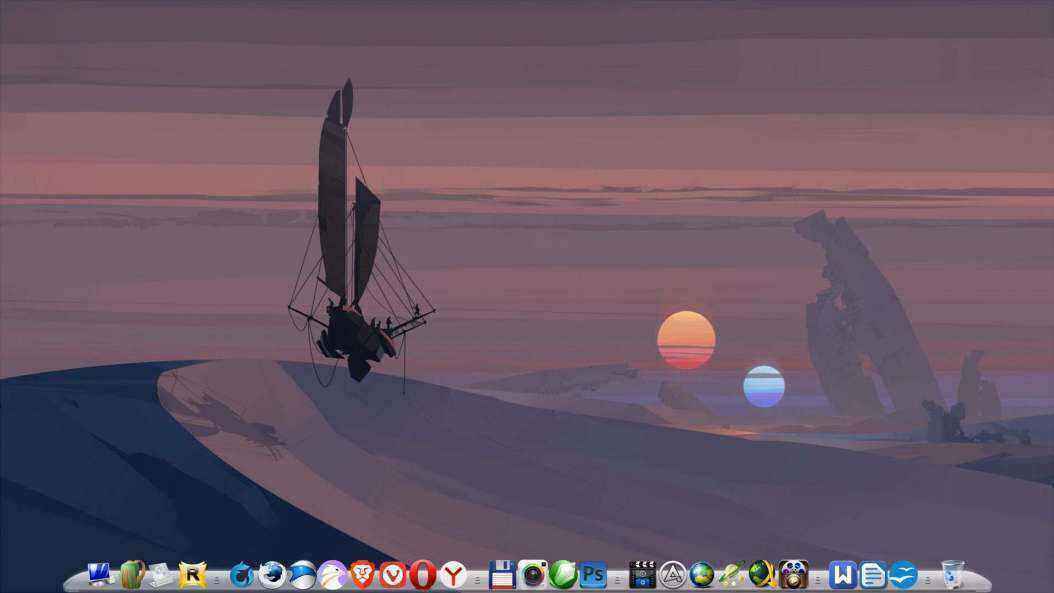Launch the SeaMonkey blue bird browser icon
The width and height of the screenshot is (1054, 593).
[302, 576]
